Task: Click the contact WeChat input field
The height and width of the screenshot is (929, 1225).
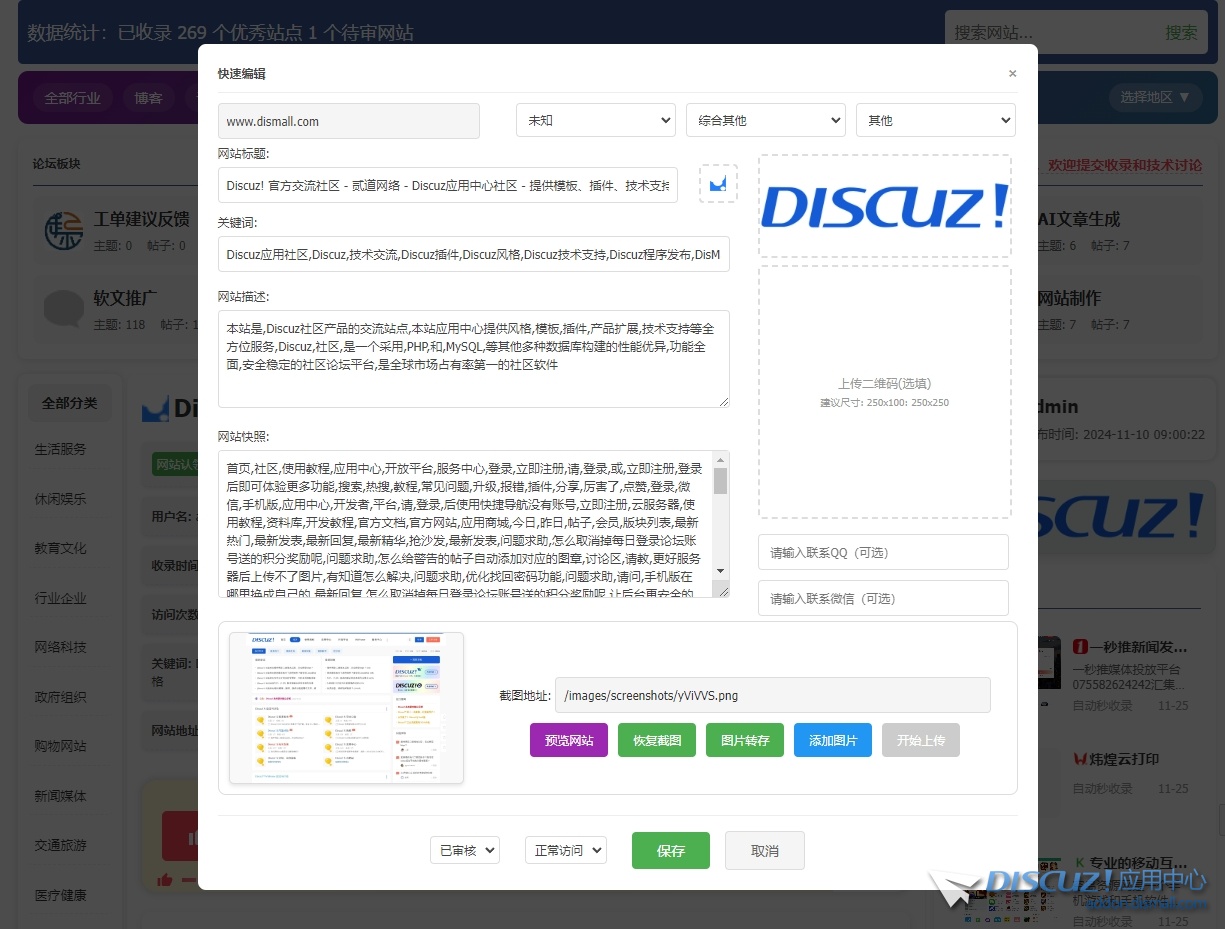Action: pos(883,599)
